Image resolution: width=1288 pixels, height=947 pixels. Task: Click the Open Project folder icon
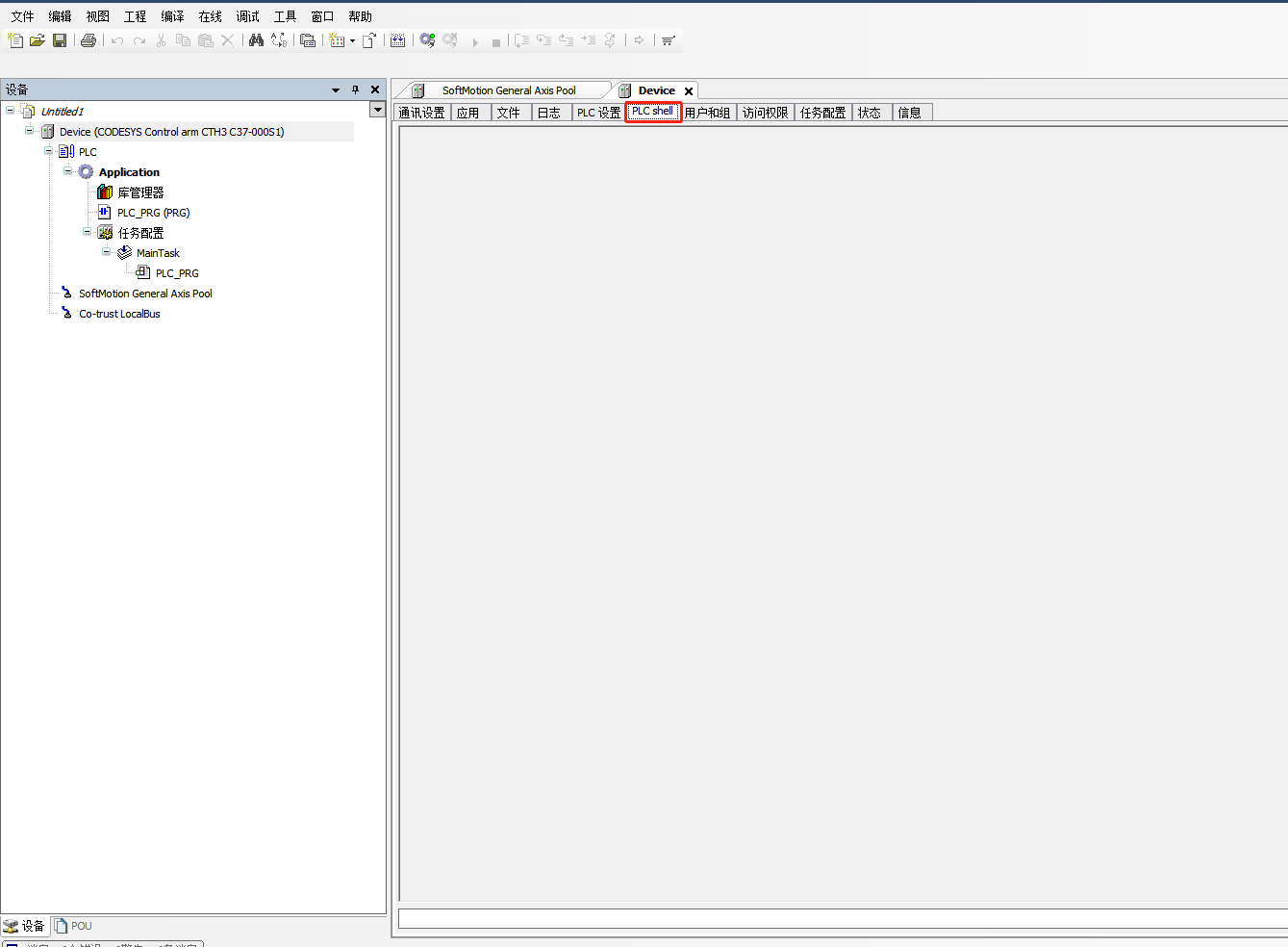click(38, 40)
